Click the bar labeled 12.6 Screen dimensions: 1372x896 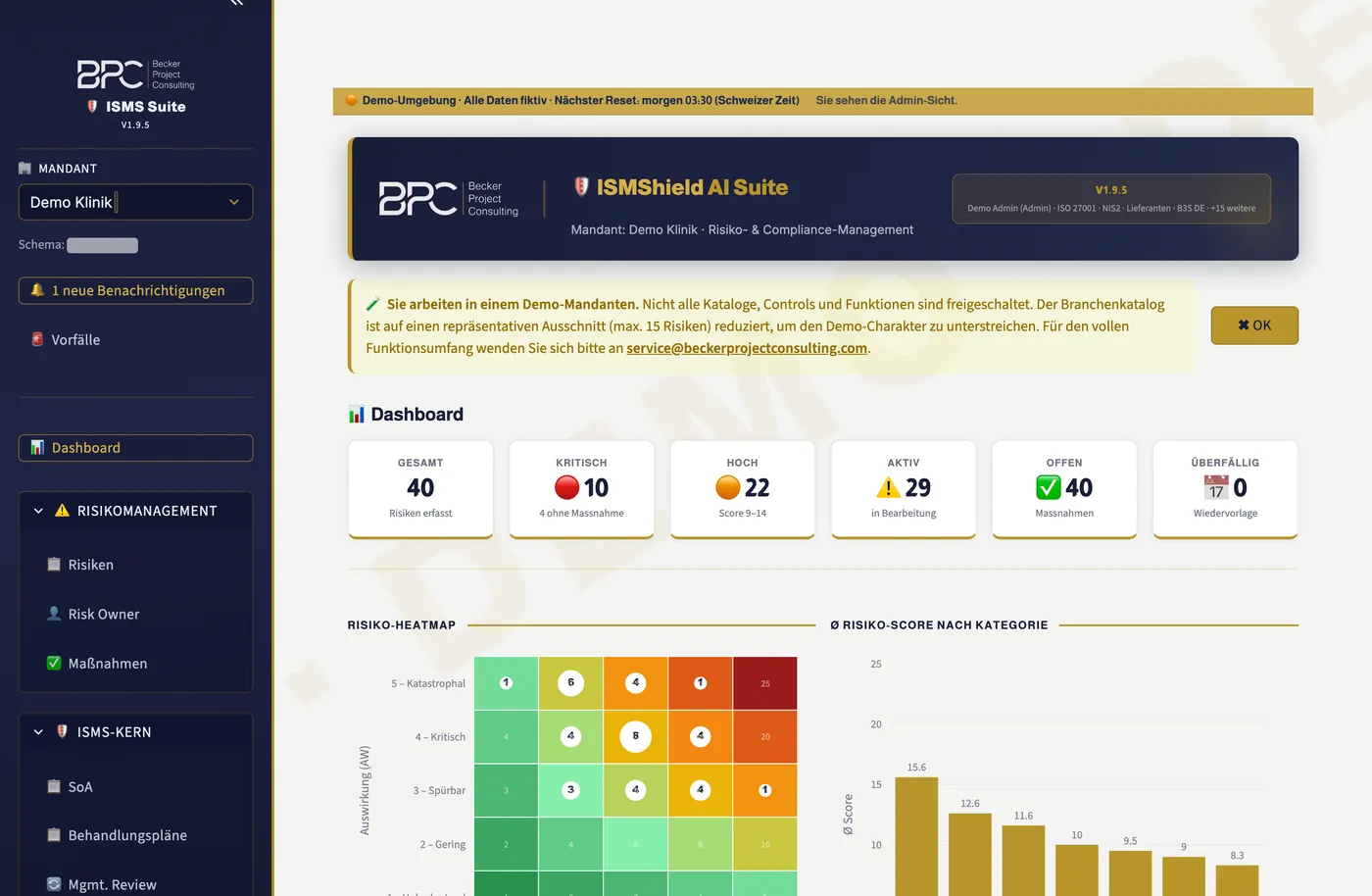(x=970, y=854)
